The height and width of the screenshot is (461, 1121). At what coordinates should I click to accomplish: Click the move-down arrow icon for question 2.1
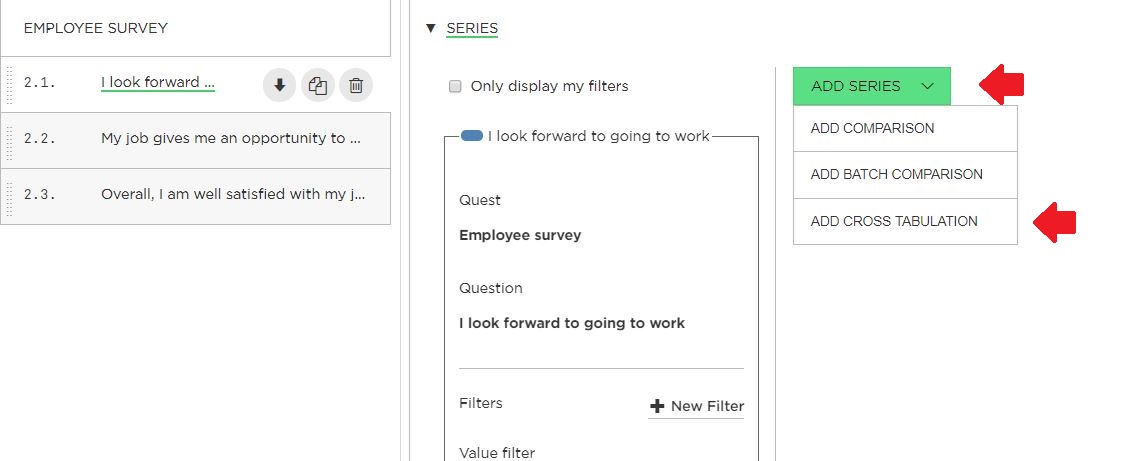280,86
